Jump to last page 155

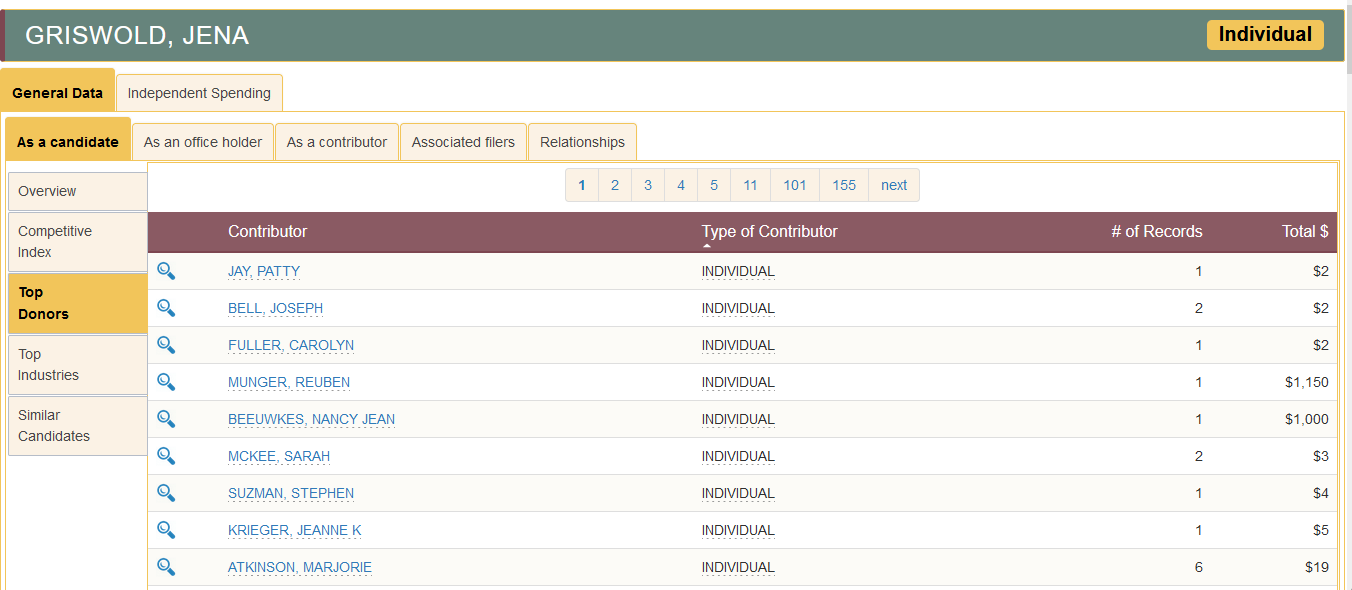[x=844, y=185]
